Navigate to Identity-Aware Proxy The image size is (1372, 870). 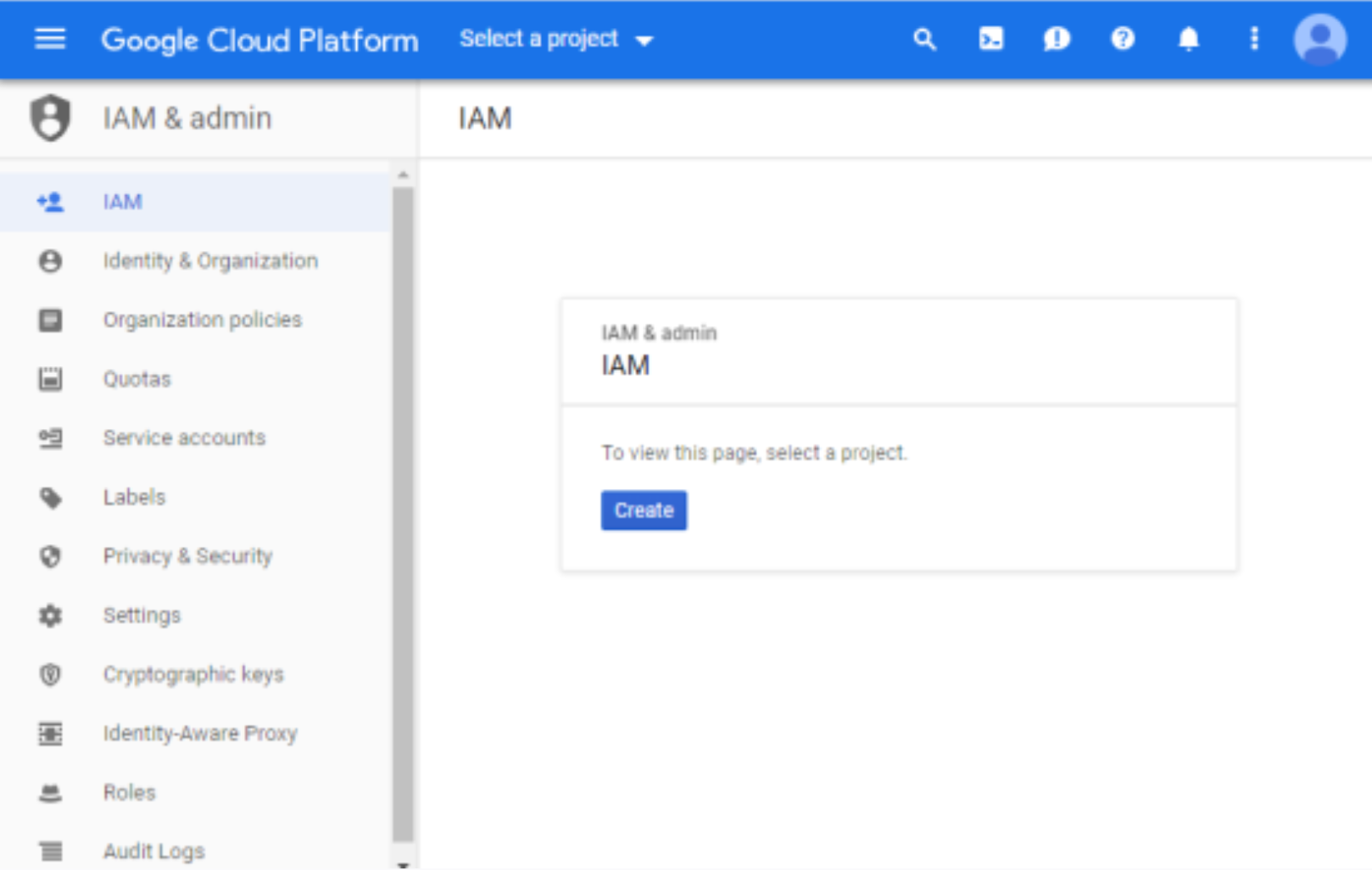point(195,733)
